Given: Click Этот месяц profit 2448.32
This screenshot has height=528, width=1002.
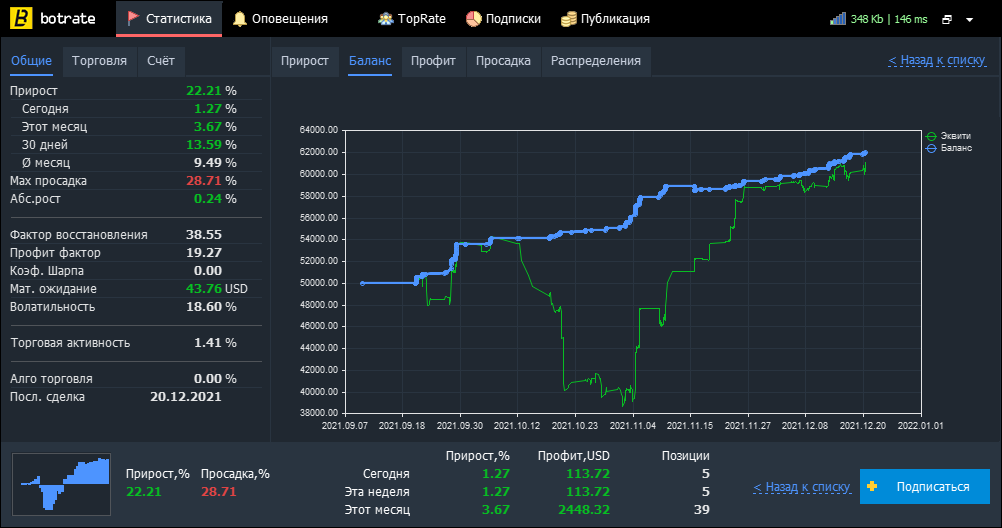Looking at the screenshot, I should [x=584, y=509].
